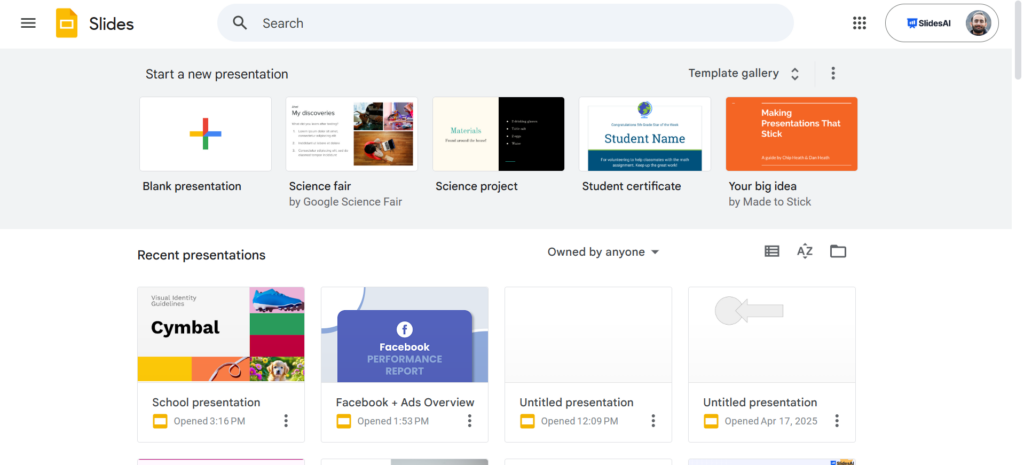Viewport: 1024px width, 465px height.
Task: Open the A-Z sort options
Action: coord(805,252)
